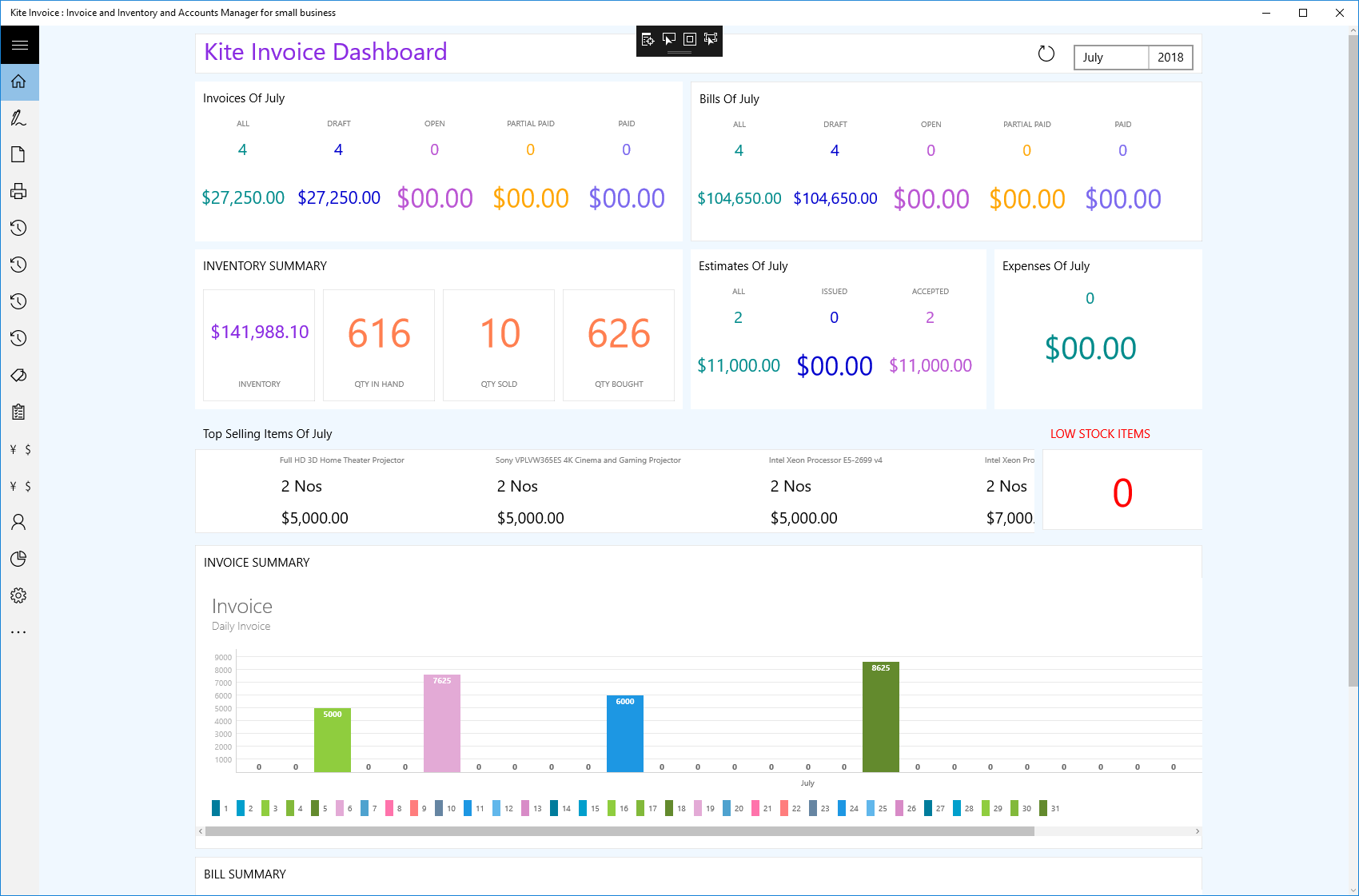
Task: Open the pie chart reports icon
Action: [19, 560]
